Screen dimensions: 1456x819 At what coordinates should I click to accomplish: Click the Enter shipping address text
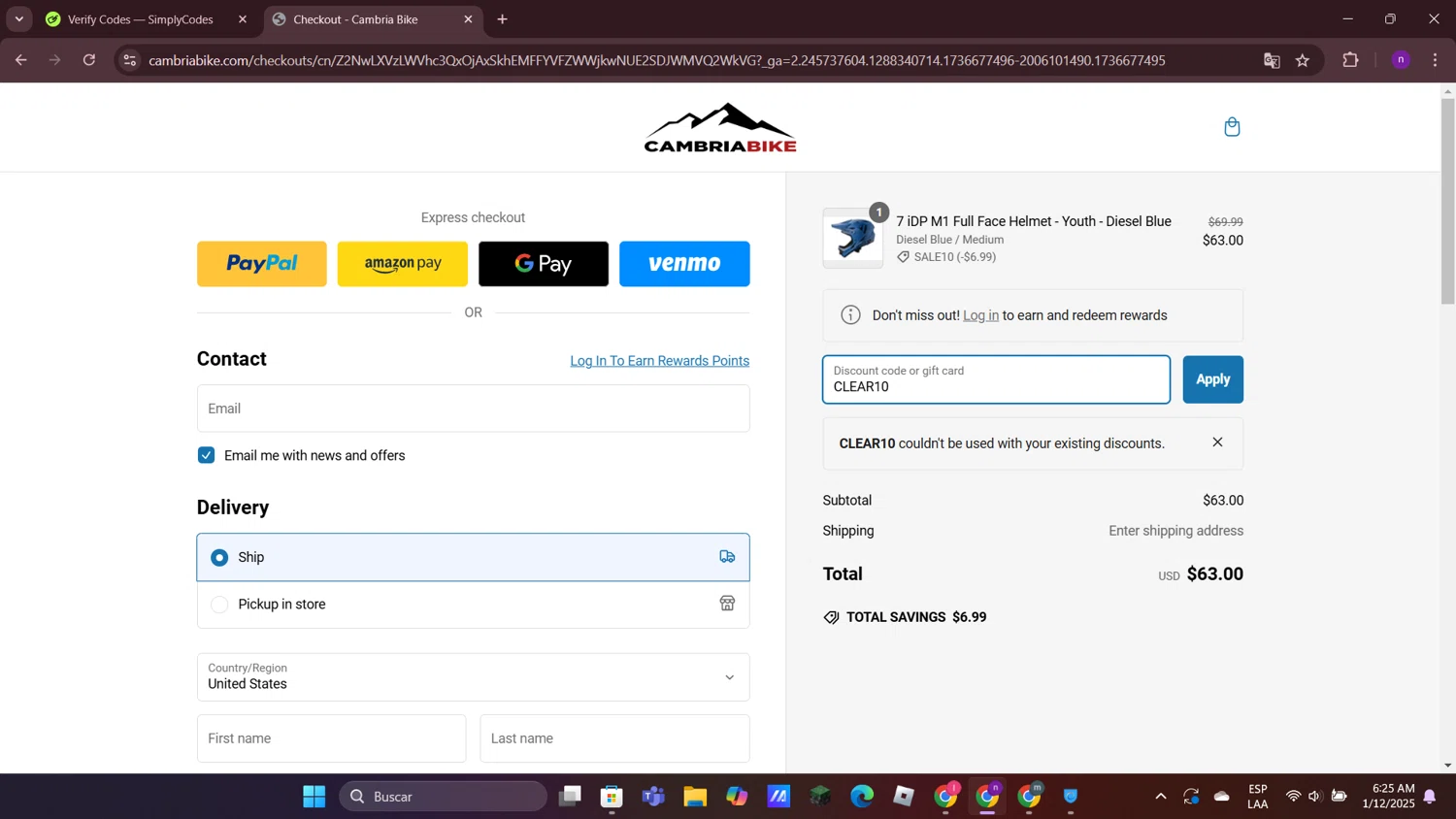click(x=1175, y=531)
